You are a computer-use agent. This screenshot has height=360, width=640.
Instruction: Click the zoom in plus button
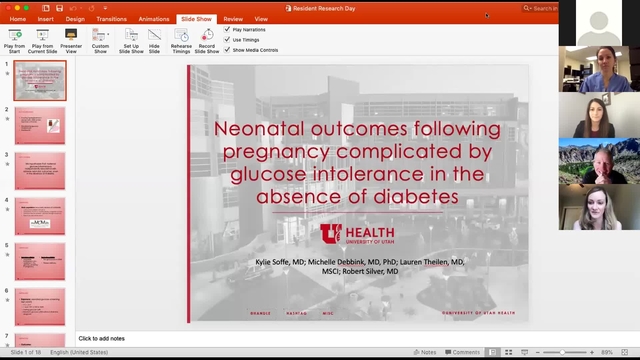pos(592,352)
